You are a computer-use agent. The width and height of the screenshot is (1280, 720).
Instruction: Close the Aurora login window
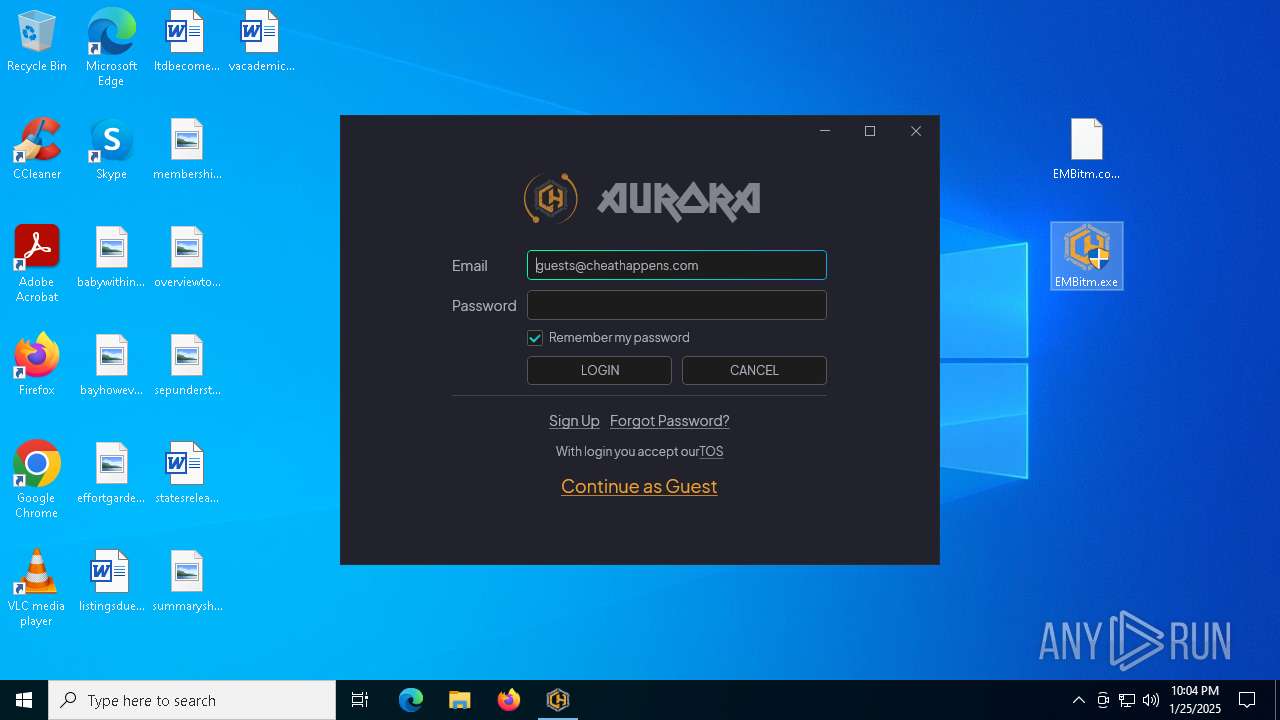pos(916,131)
